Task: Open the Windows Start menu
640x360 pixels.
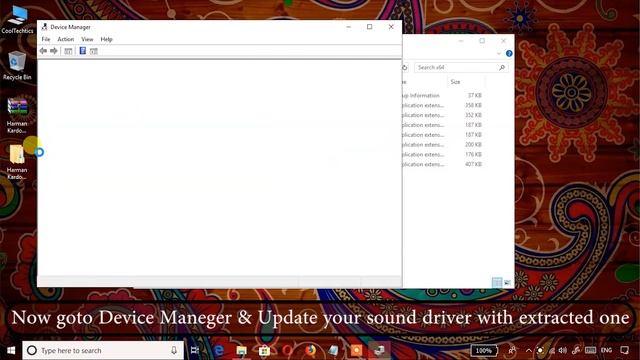Action: pos(11,350)
